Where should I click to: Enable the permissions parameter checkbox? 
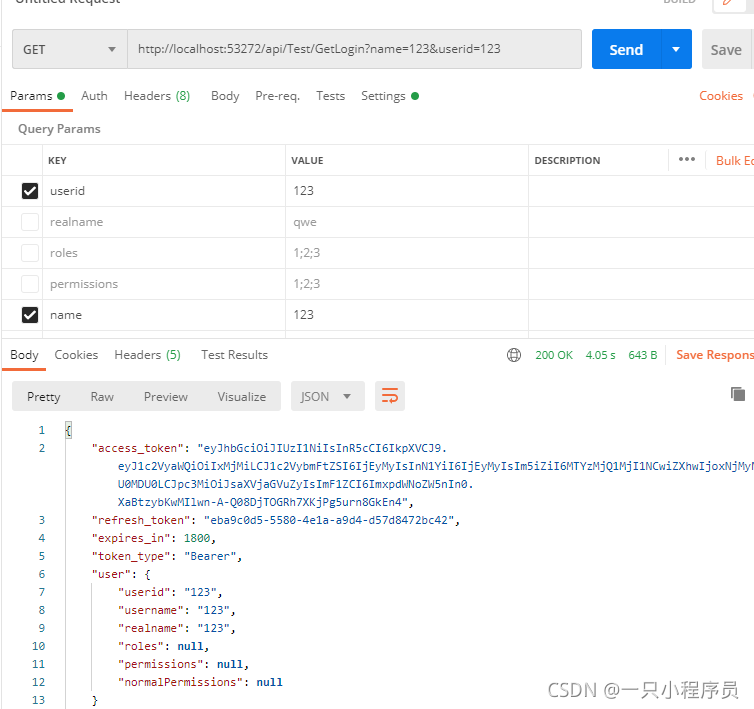click(x=30, y=284)
